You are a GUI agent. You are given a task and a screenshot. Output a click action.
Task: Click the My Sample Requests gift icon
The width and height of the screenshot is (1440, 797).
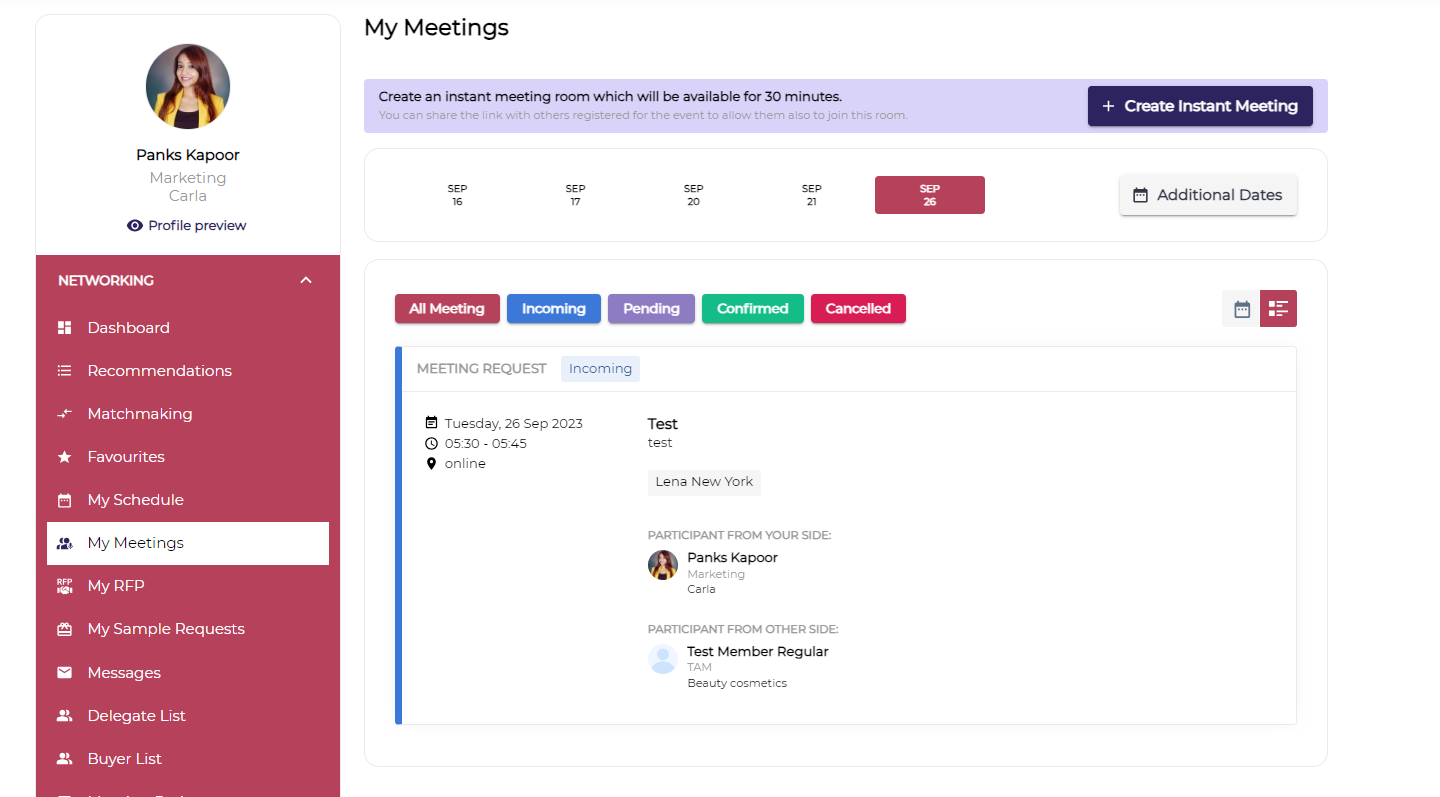65,629
